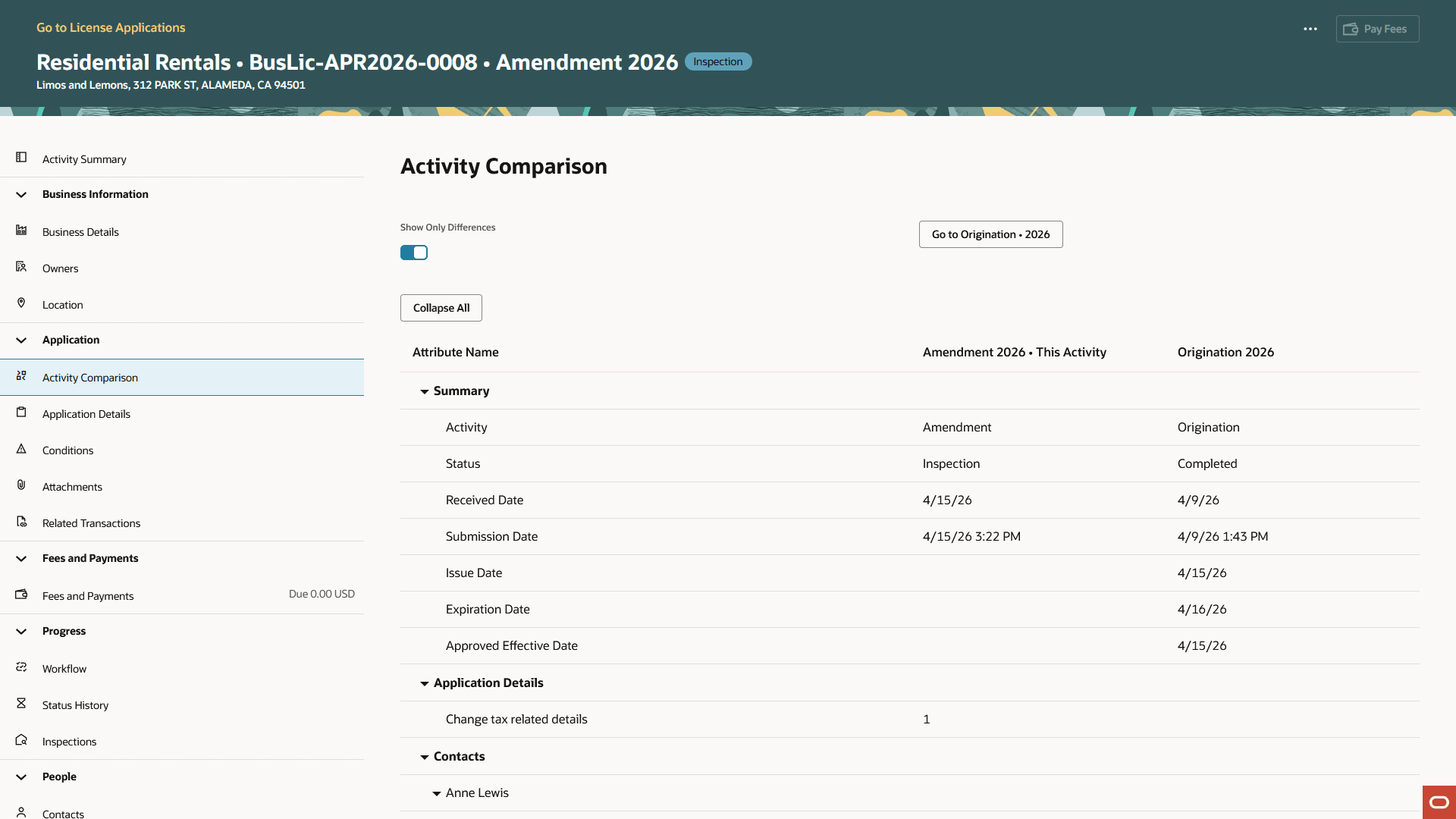Image resolution: width=1456 pixels, height=819 pixels.
Task: Open the three-dots more actions menu
Action: pos(1310,29)
